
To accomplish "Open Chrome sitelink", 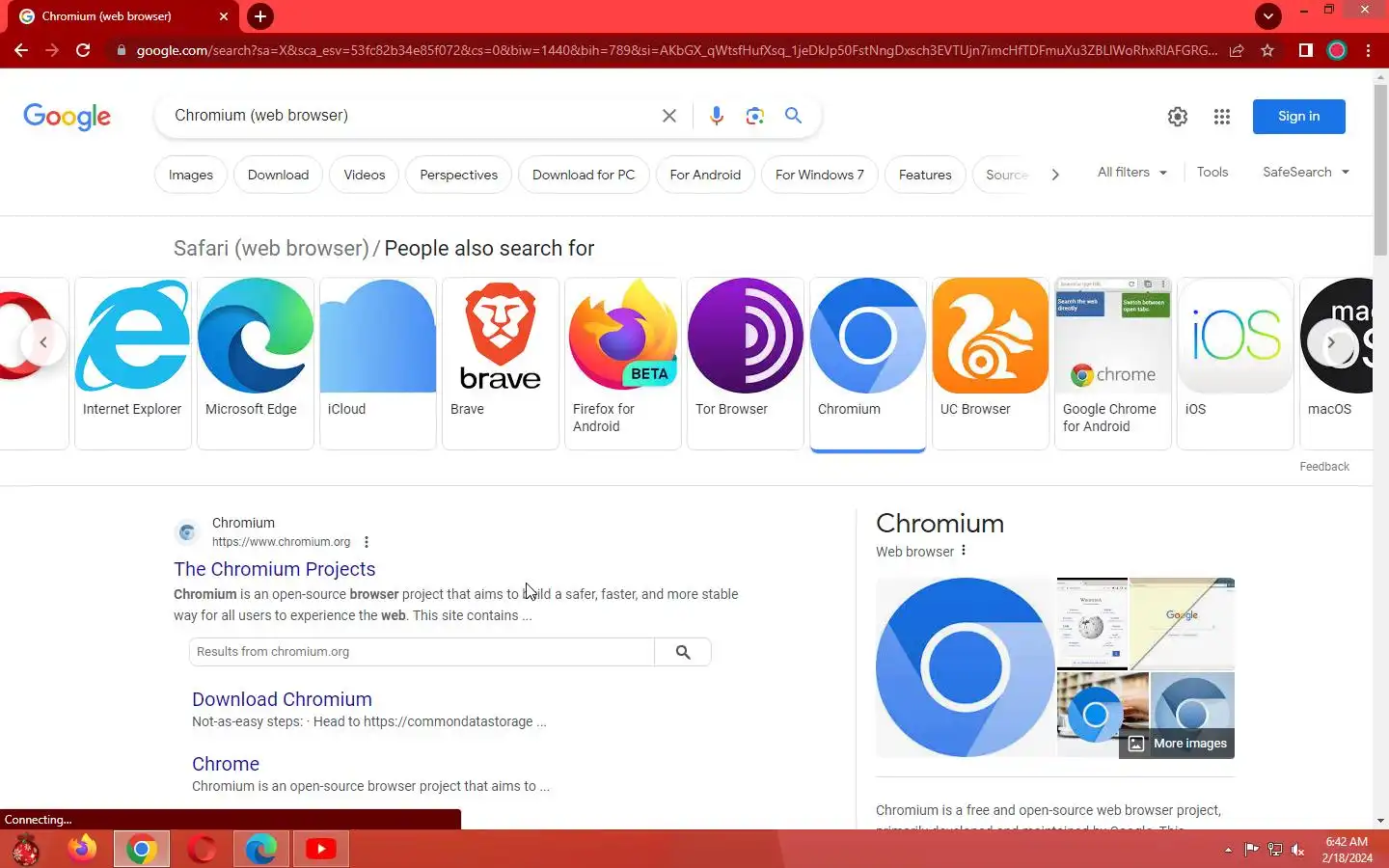I will (226, 764).
